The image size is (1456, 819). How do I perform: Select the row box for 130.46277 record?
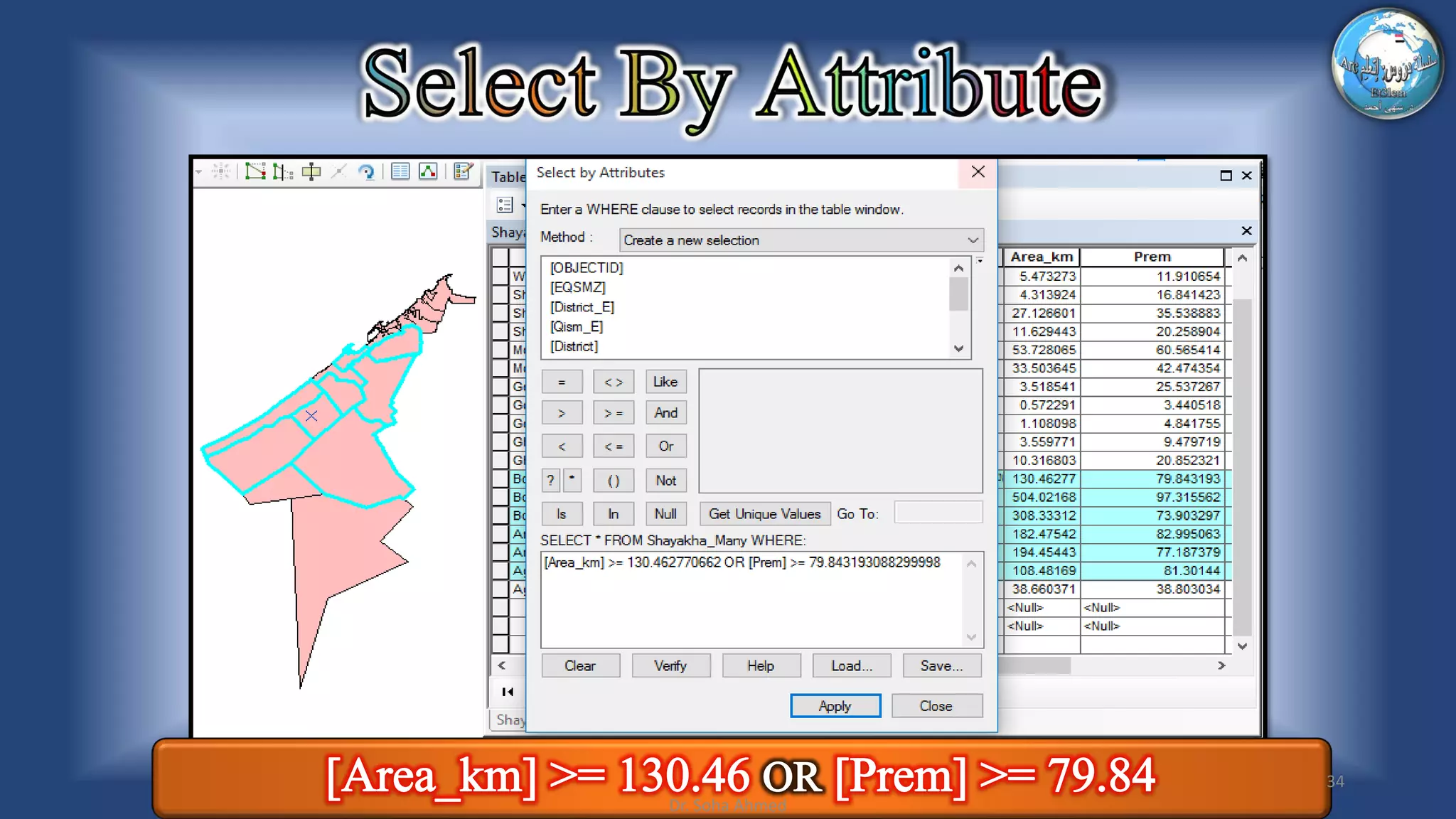tap(500, 478)
